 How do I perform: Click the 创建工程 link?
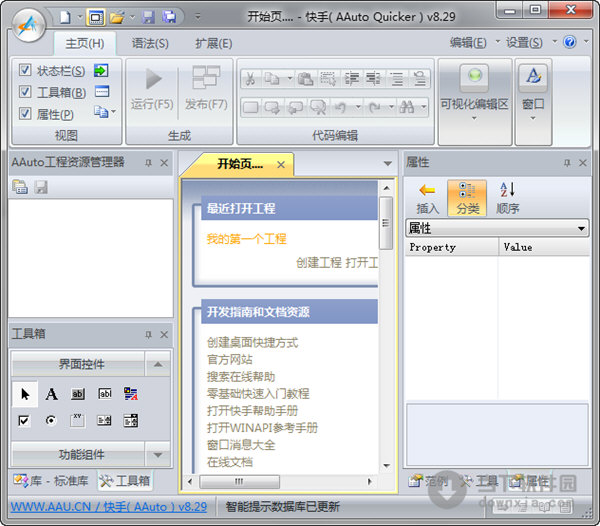(319, 262)
